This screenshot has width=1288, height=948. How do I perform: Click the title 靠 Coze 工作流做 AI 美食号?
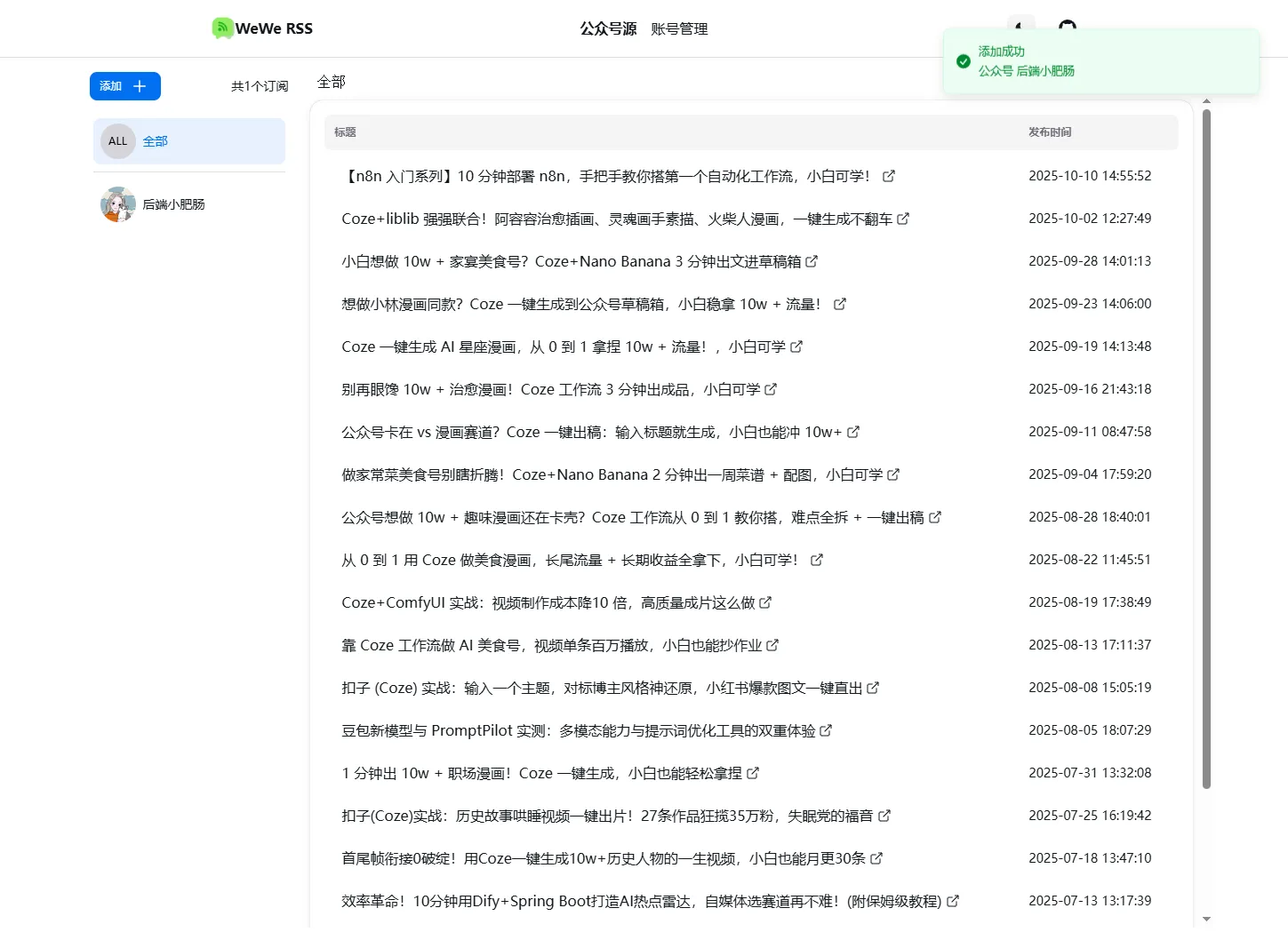click(551, 645)
